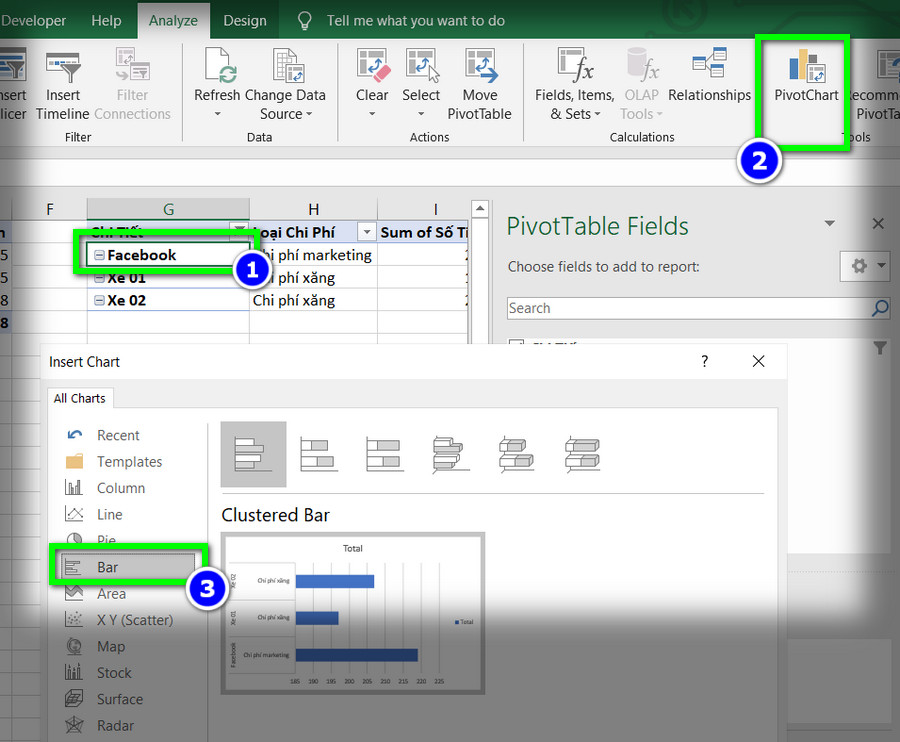The height and width of the screenshot is (742, 900).
Task: Collapse the Facebook row group
Action: (x=99, y=255)
